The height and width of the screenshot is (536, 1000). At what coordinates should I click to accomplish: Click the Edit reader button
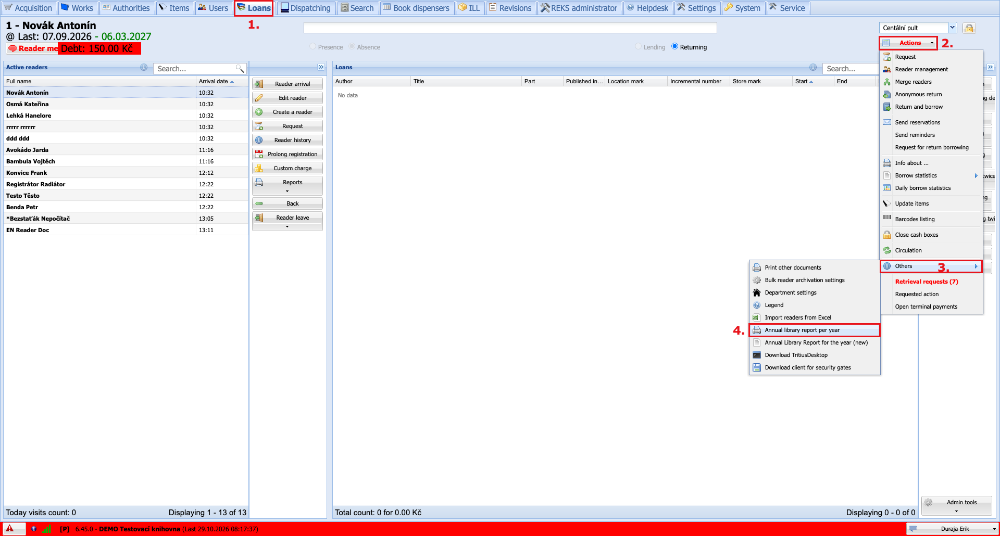288,98
